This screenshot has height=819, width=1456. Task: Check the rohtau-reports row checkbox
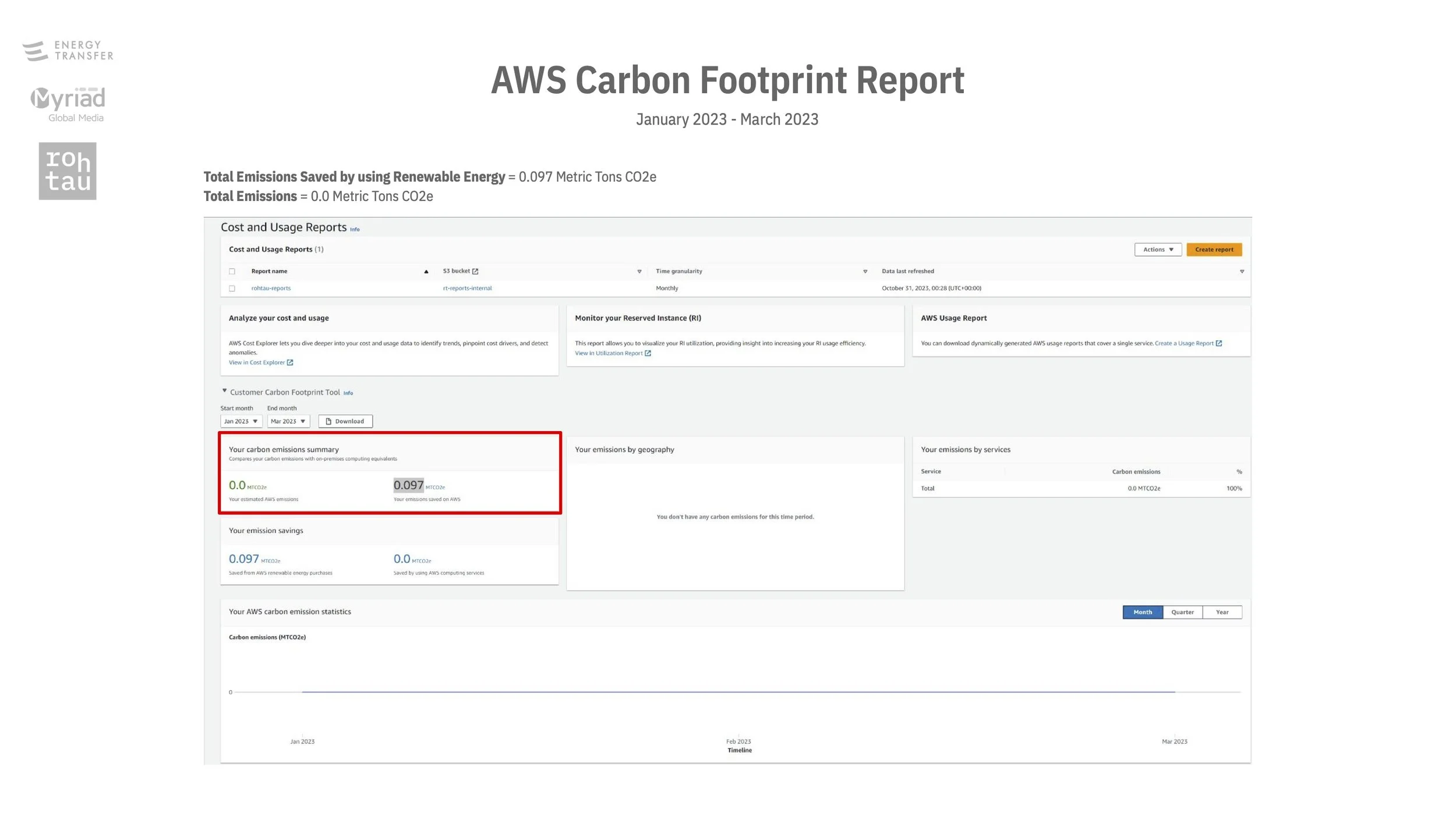click(x=232, y=288)
